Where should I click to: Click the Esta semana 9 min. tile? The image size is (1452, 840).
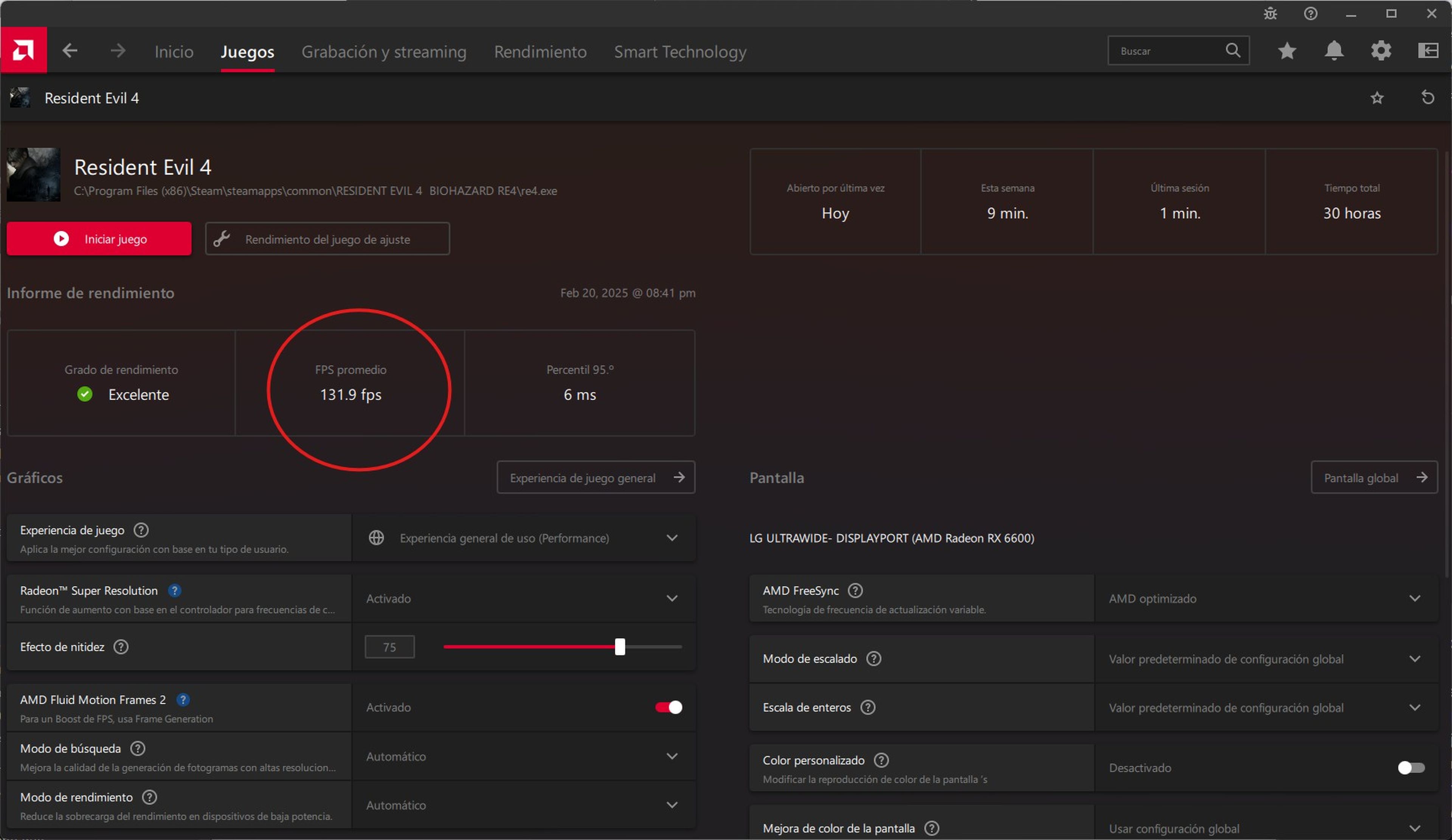pos(1007,201)
